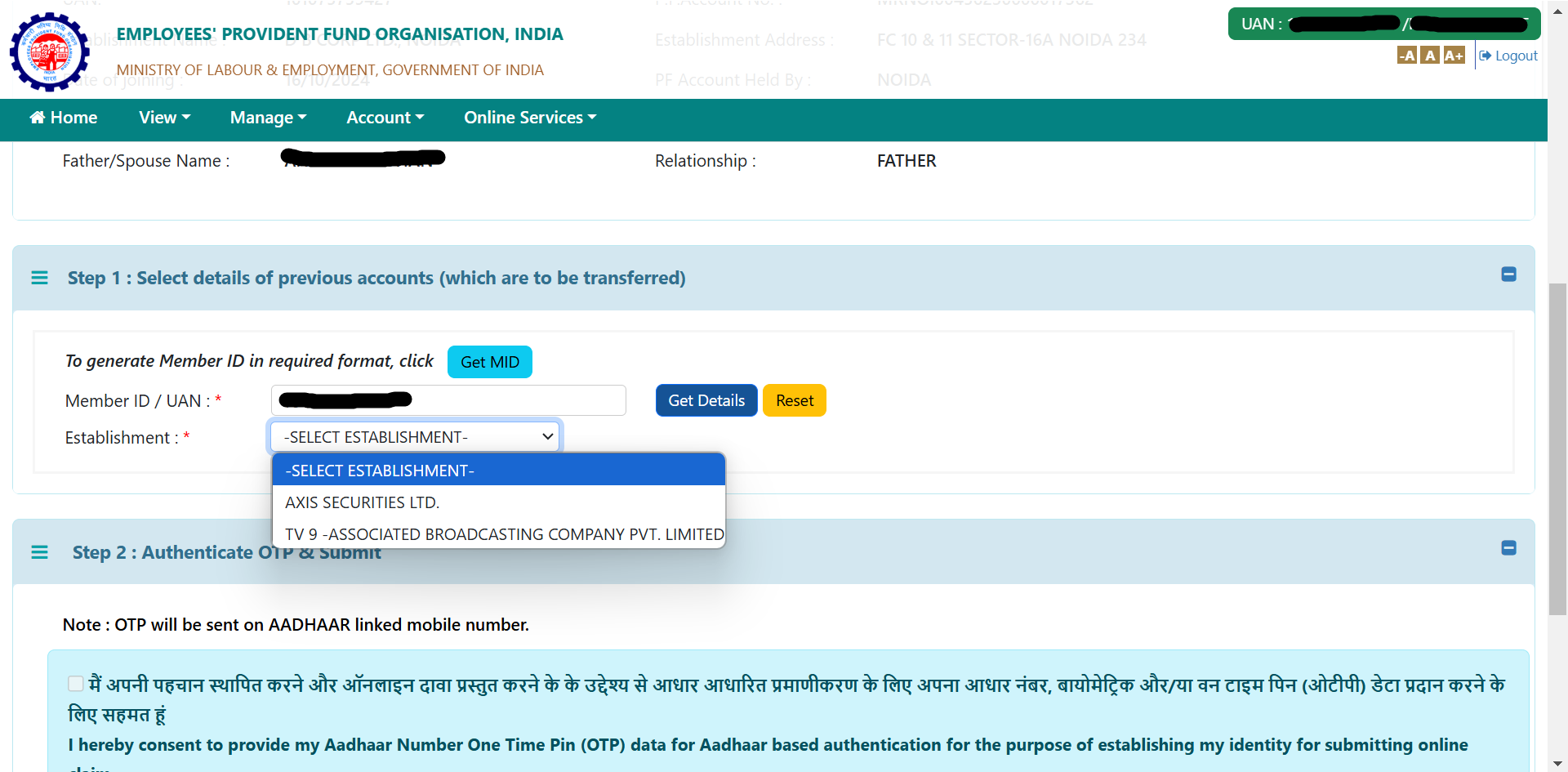Open the View menu

click(164, 117)
